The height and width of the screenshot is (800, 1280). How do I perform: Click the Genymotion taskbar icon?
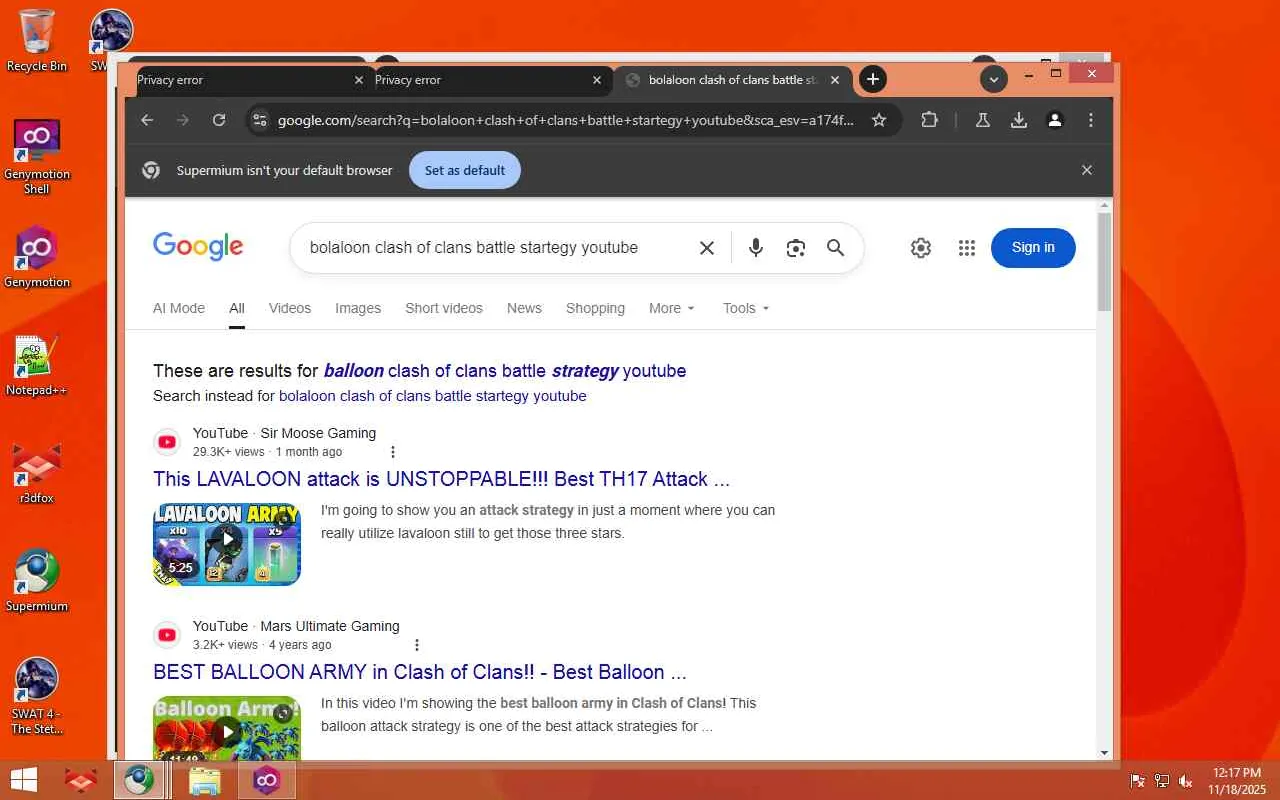coord(266,780)
